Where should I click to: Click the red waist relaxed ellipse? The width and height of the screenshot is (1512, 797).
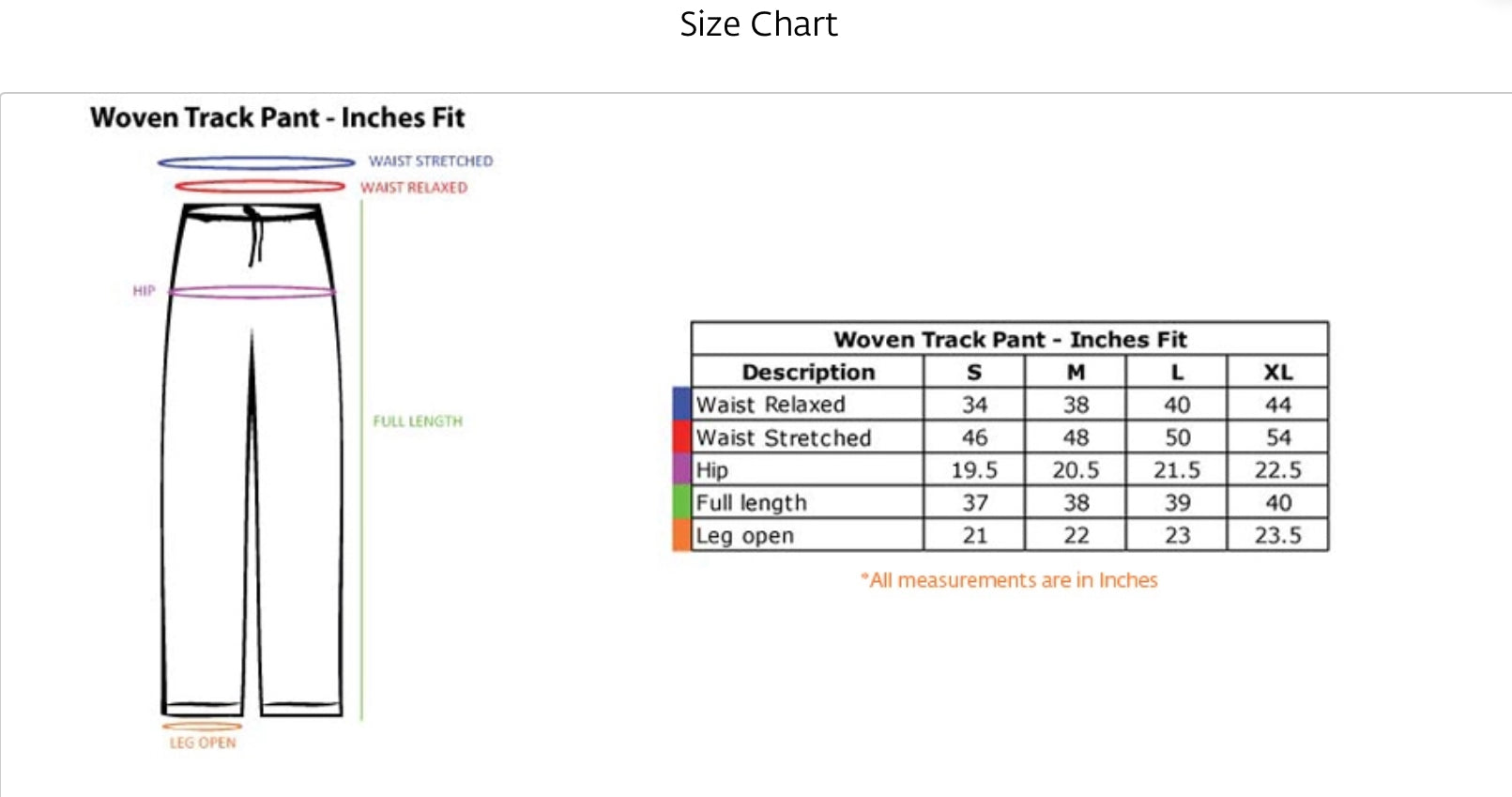click(259, 187)
